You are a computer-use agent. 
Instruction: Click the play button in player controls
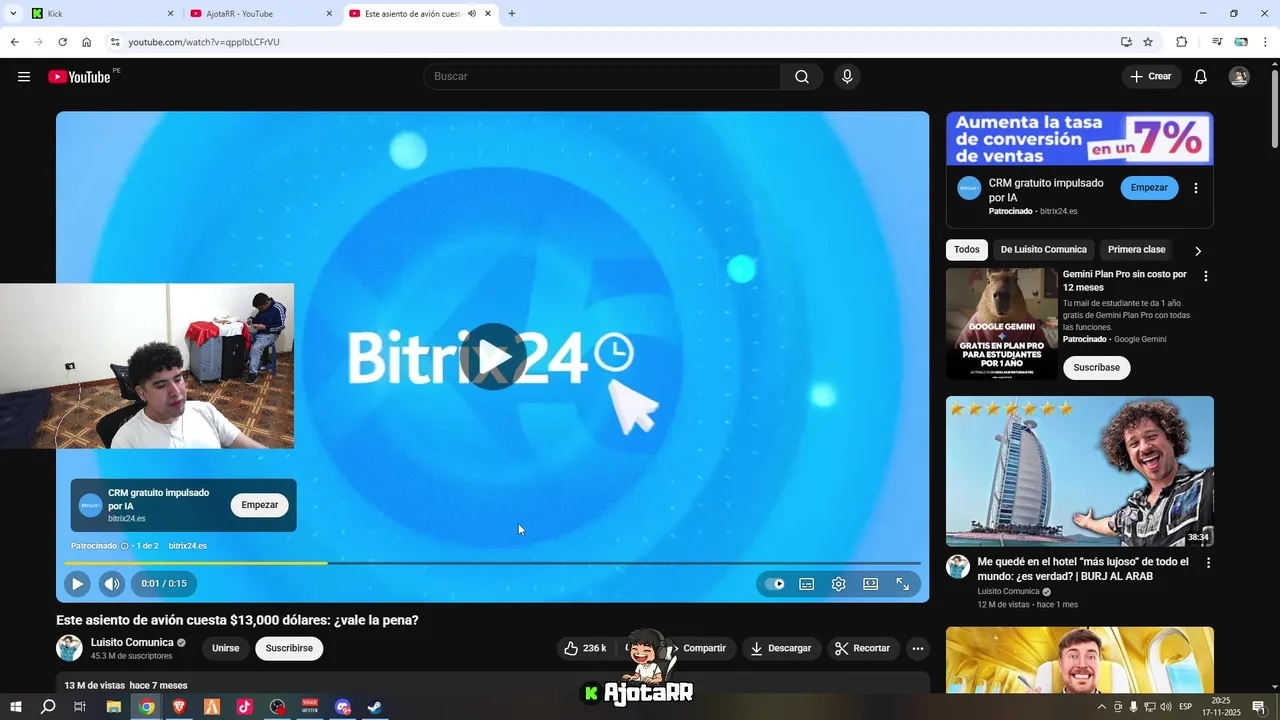pos(77,584)
